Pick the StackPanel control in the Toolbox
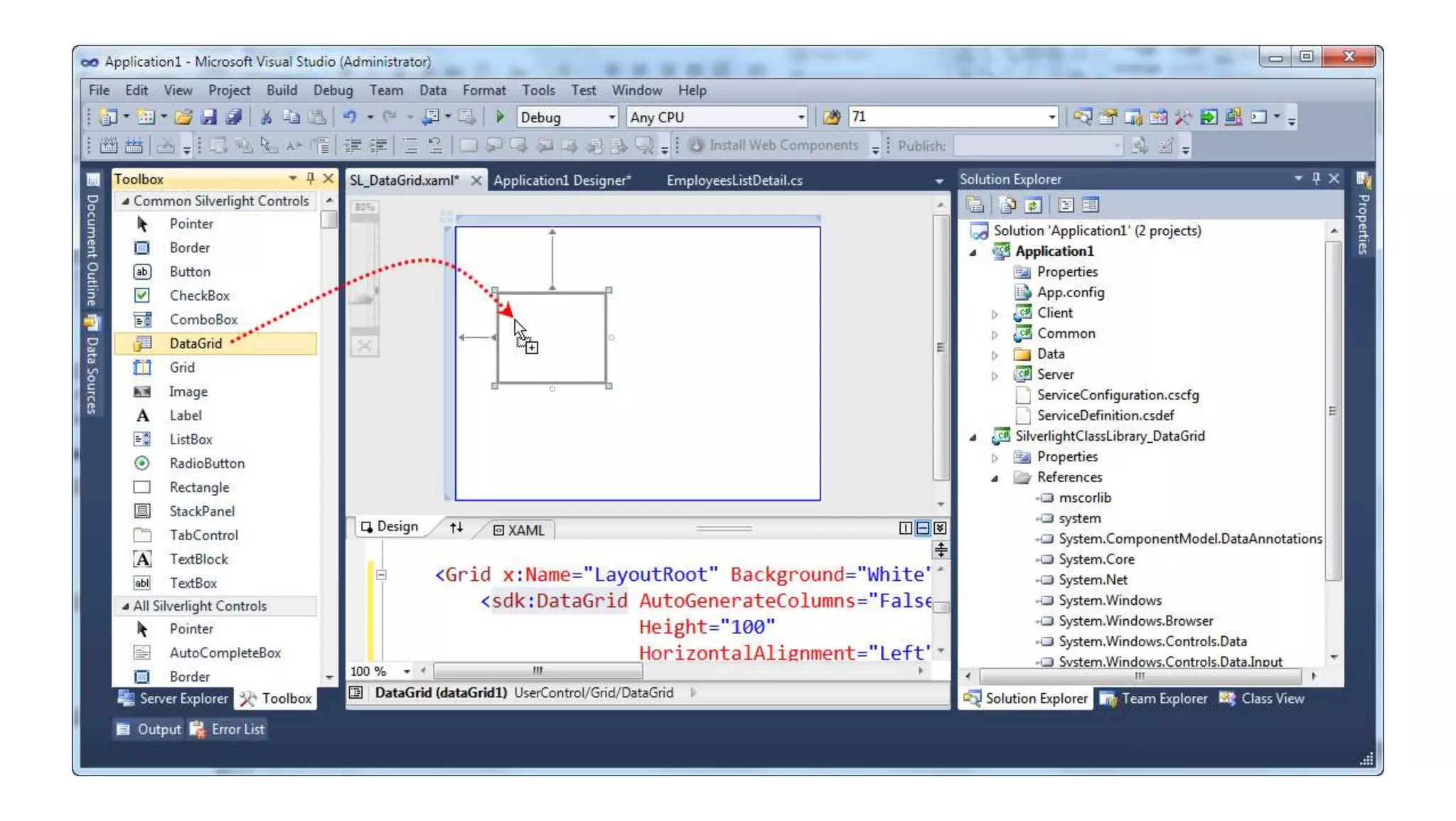 (x=201, y=511)
